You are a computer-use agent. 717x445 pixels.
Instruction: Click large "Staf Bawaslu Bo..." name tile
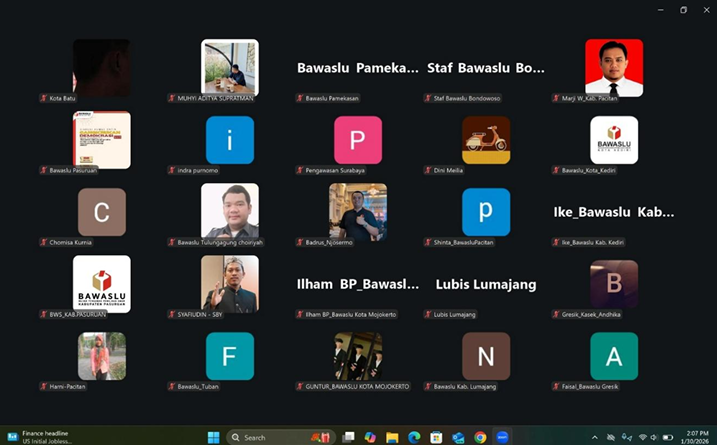(x=486, y=68)
